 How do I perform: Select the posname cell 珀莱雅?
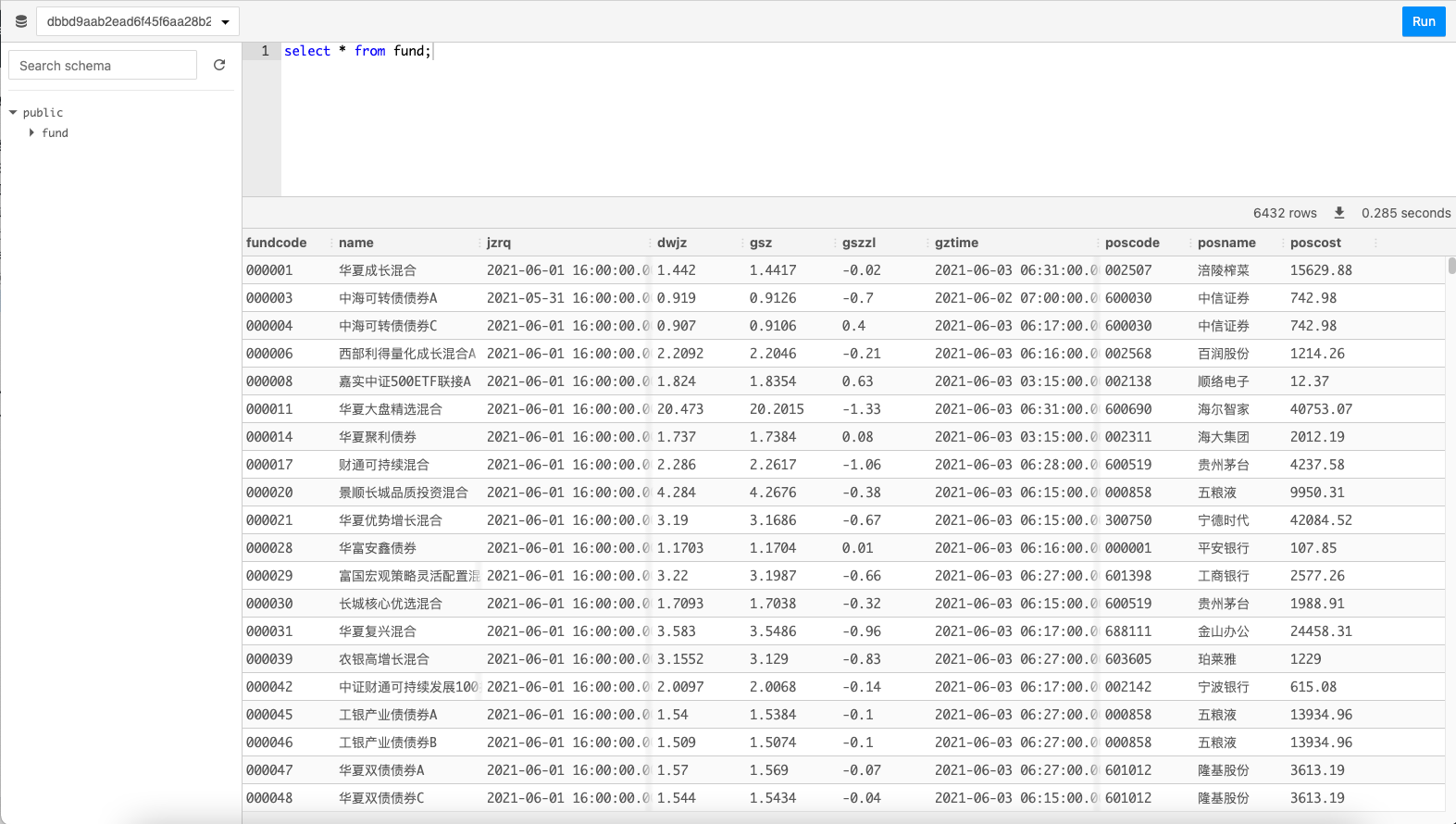pos(1217,659)
